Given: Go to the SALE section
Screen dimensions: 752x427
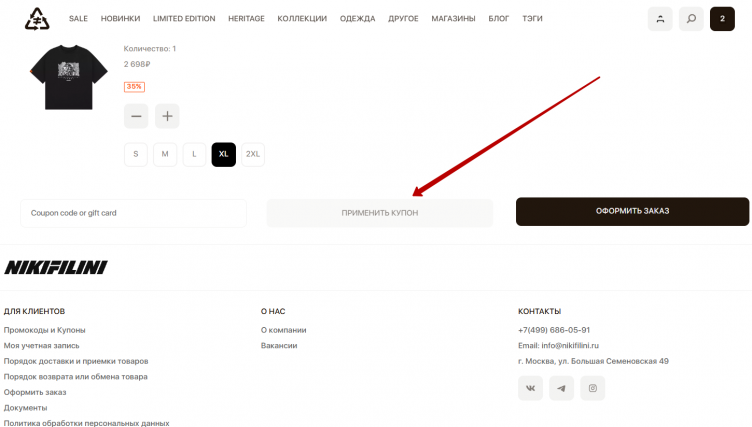Looking at the screenshot, I should [x=78, y=19].
